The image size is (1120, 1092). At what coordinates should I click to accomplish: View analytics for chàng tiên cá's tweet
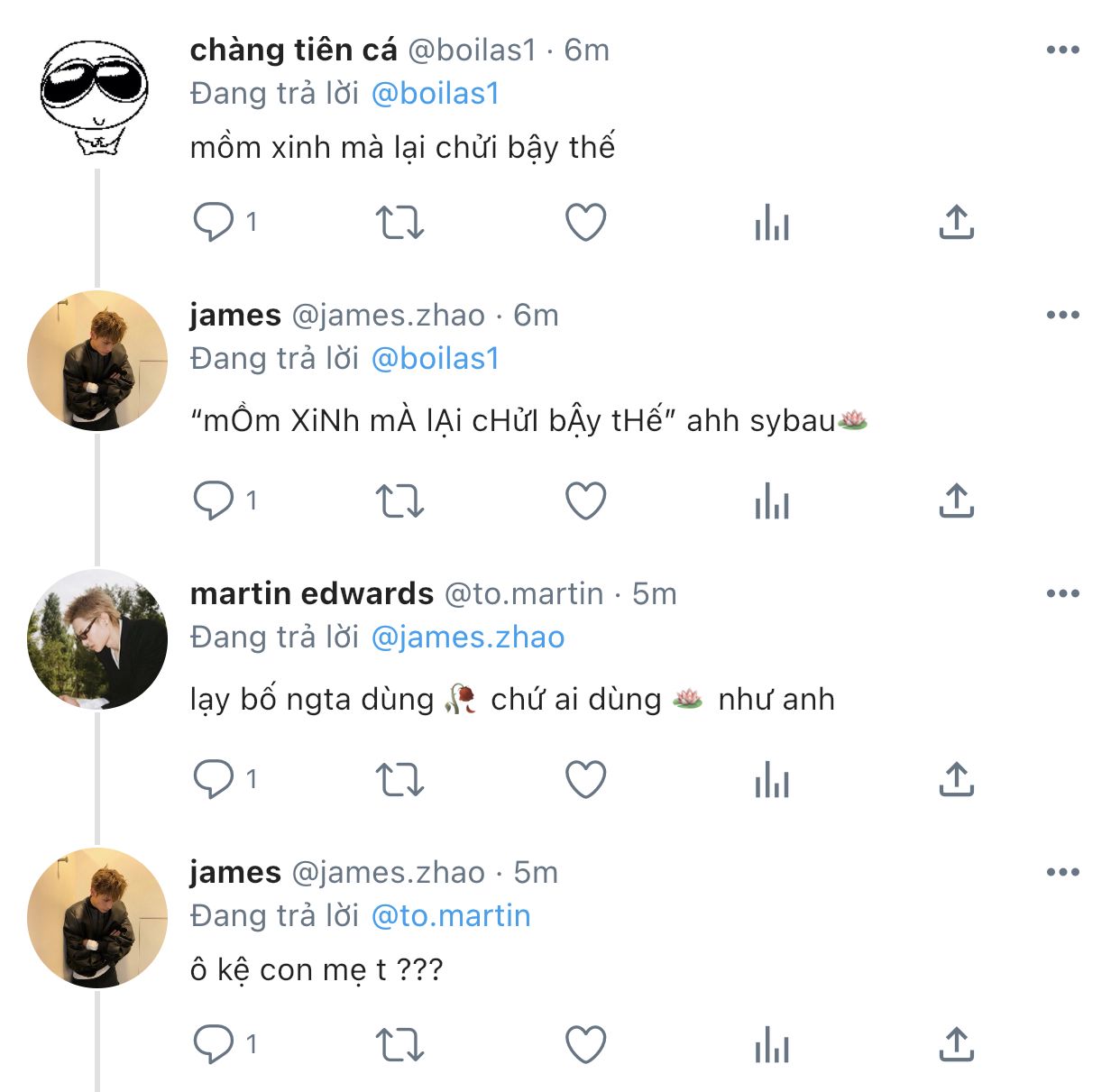[x=771, y=222]
